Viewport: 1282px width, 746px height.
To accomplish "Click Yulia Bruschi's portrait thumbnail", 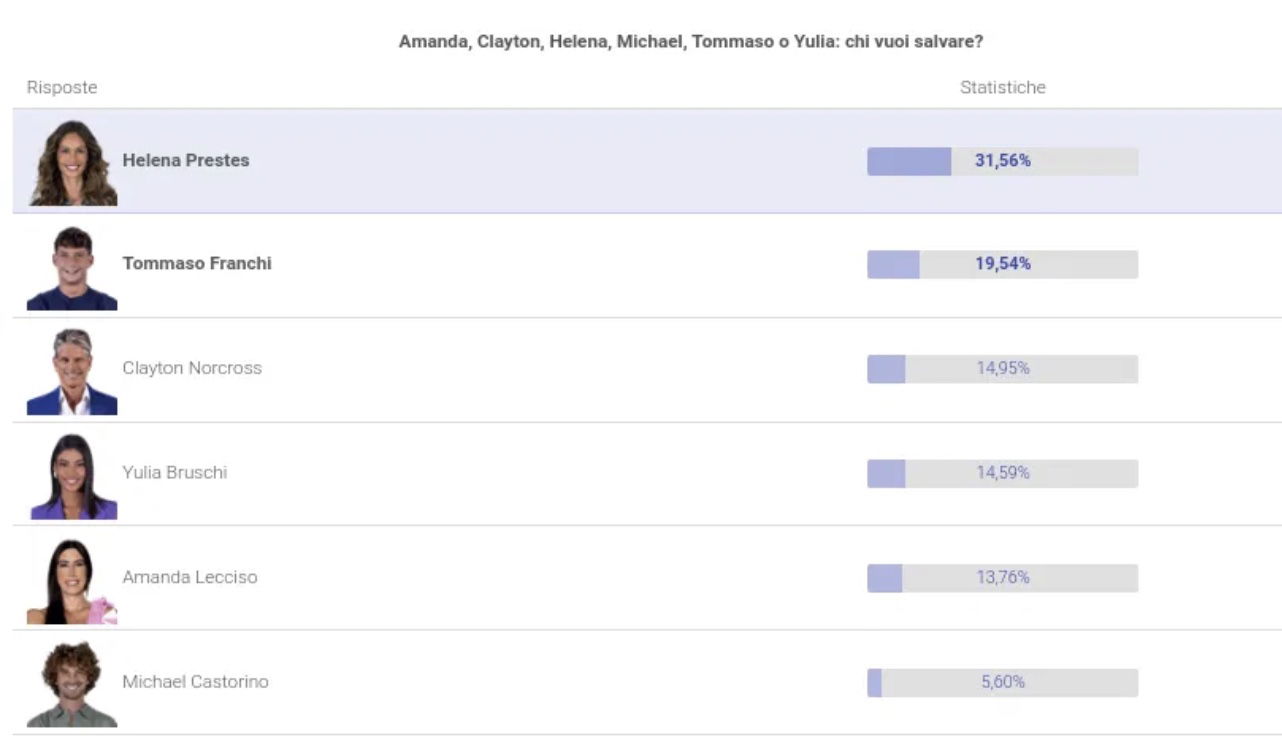I will coord(72,476).
